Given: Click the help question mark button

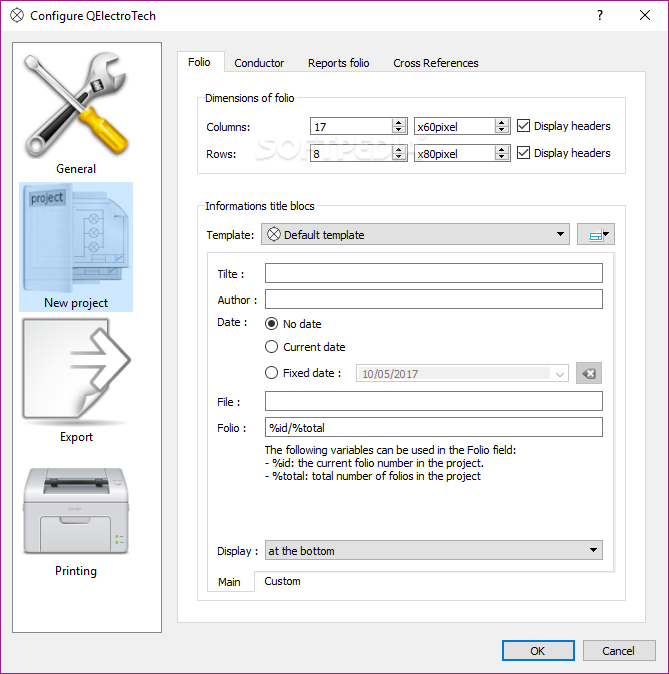Looking at the screenshot, I should click(600, 15).
